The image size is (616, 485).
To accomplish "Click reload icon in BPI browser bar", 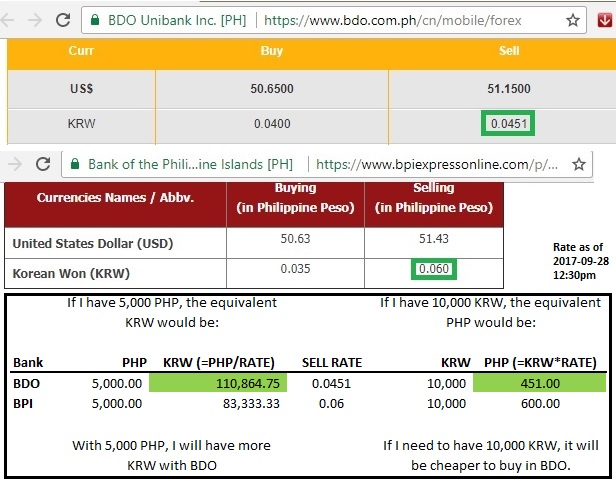I will click(x=43, y=164).
